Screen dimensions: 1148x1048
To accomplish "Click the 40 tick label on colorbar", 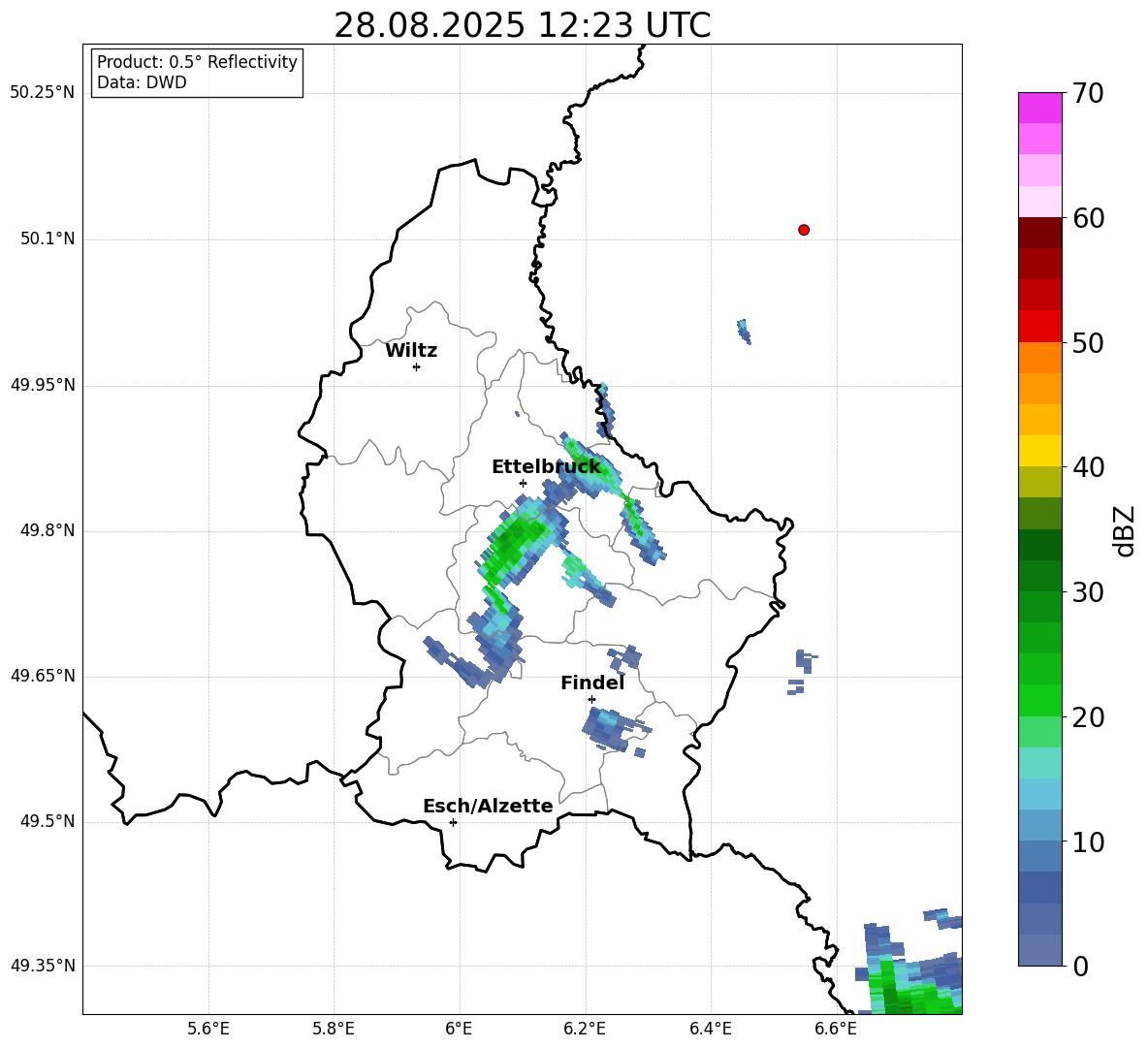I will [x=1088, y=467].
